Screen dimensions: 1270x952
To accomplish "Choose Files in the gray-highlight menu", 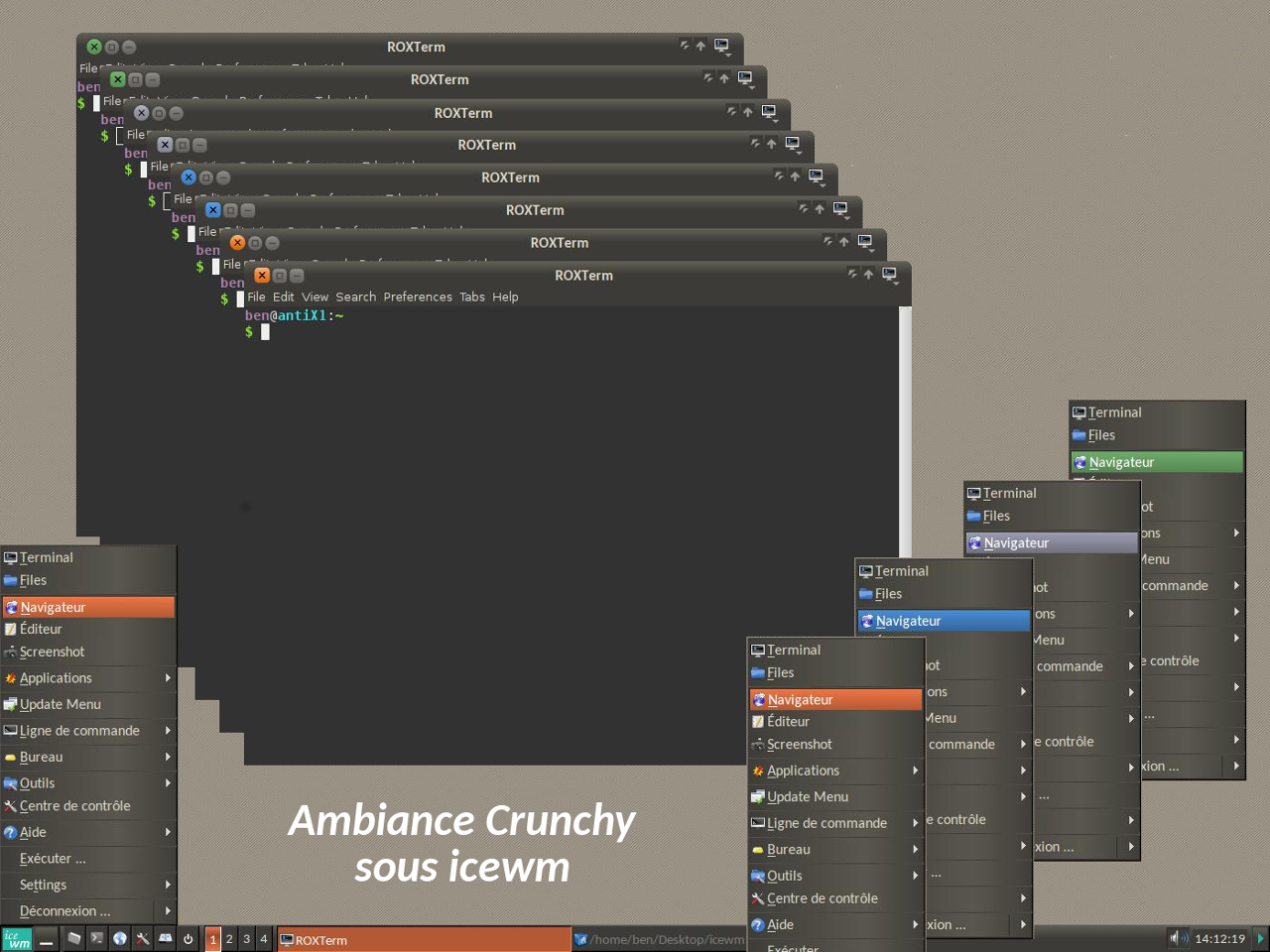I will 1052,516.
